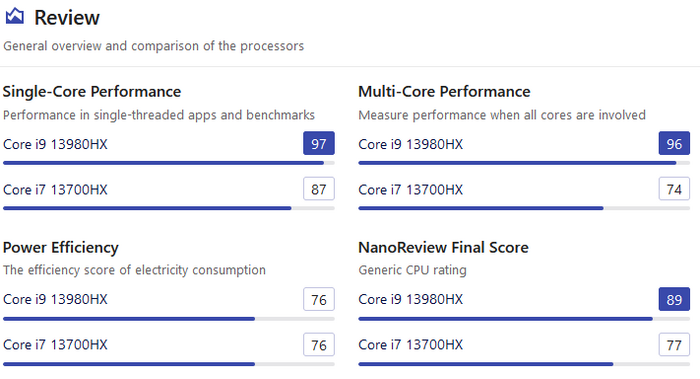This screenshot has width=700, height=379.
Task: Click the Multi-Core Performance heading
Action: 444,92
